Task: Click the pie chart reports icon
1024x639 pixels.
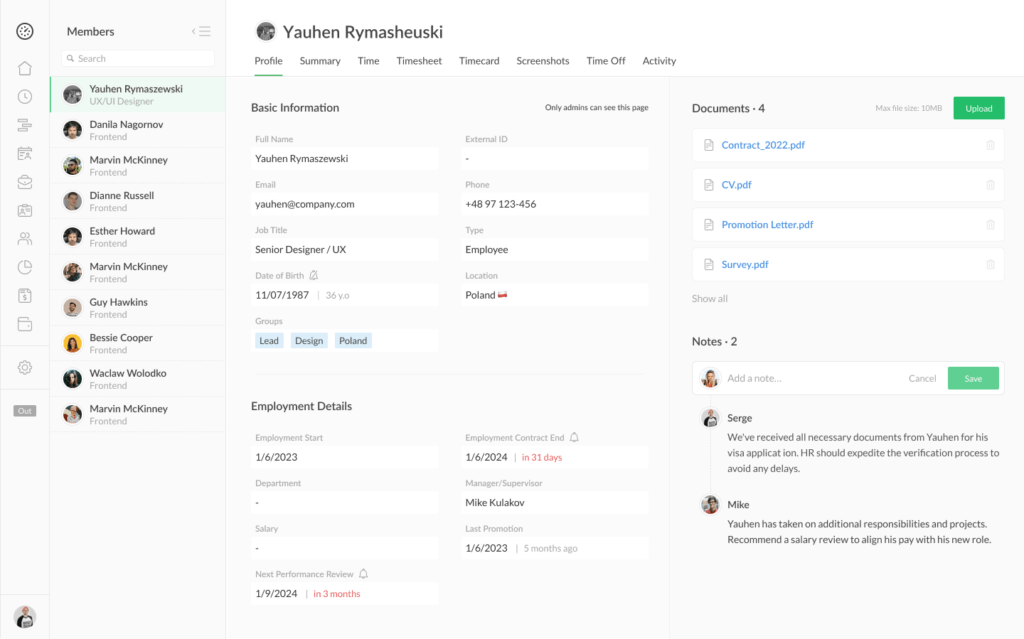Action: click(24, 266)
